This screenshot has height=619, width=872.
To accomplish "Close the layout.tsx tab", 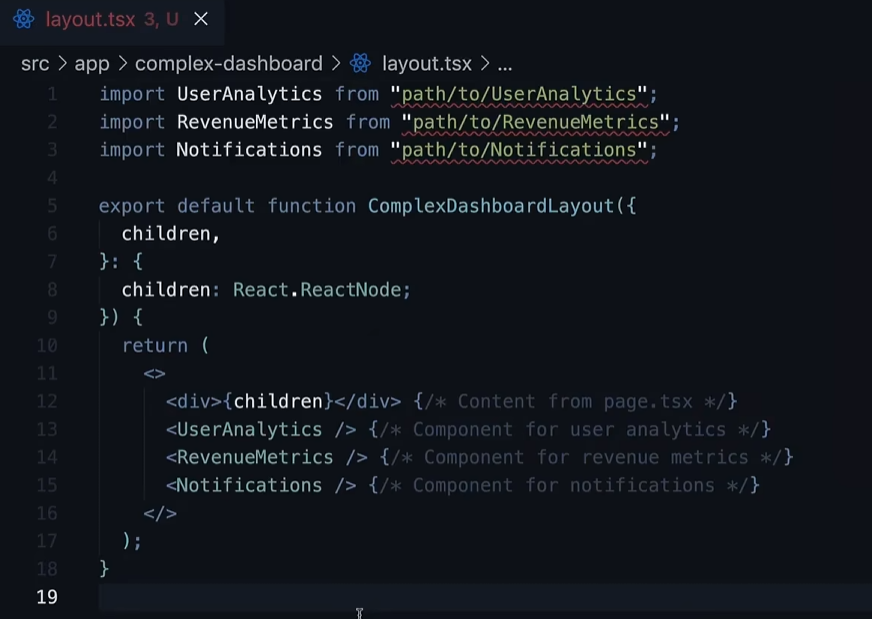I will [x=201, y=19].
